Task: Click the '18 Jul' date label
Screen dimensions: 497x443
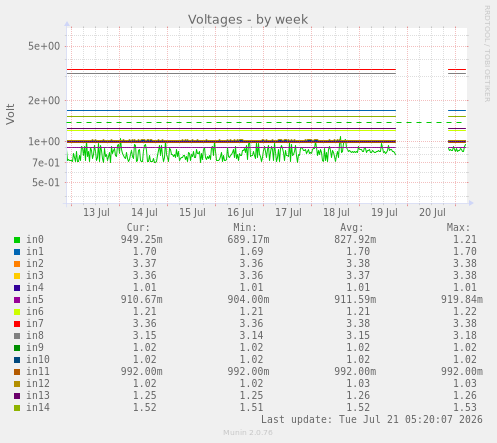Action: (x=336, y=212)
